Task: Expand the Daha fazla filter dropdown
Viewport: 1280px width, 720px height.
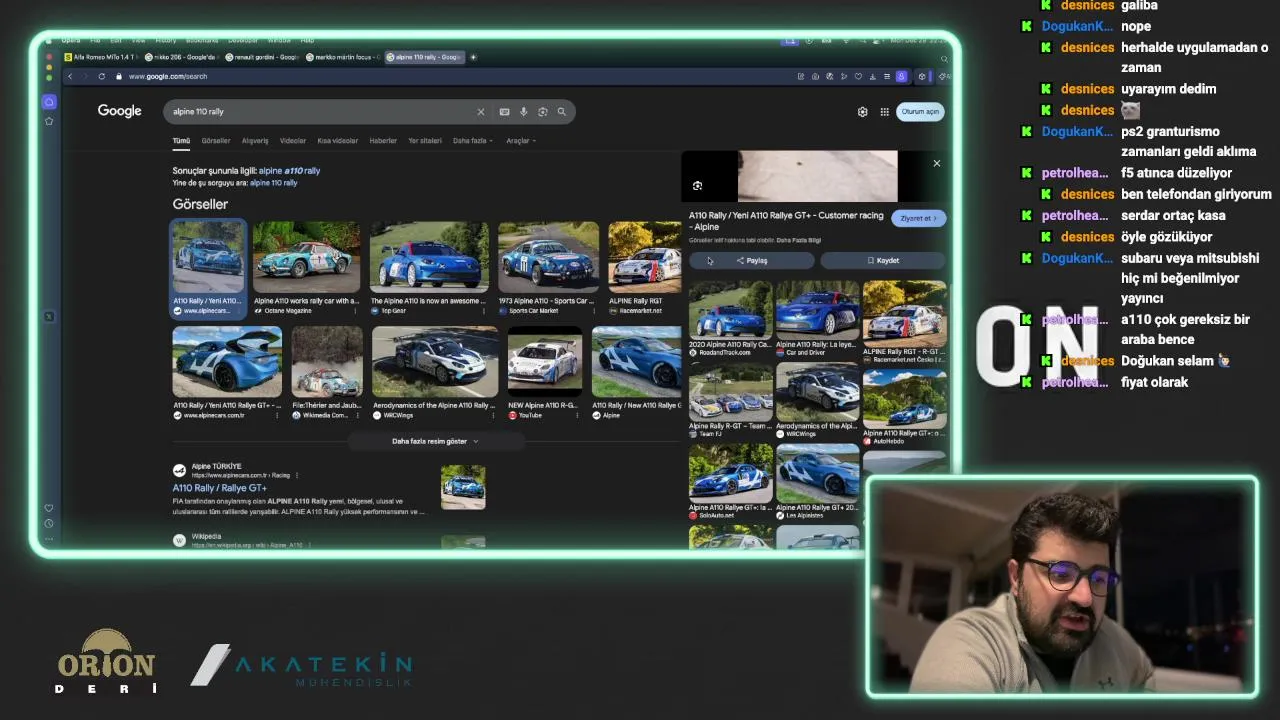Action: pyautogui.click(x=472, y=141)
